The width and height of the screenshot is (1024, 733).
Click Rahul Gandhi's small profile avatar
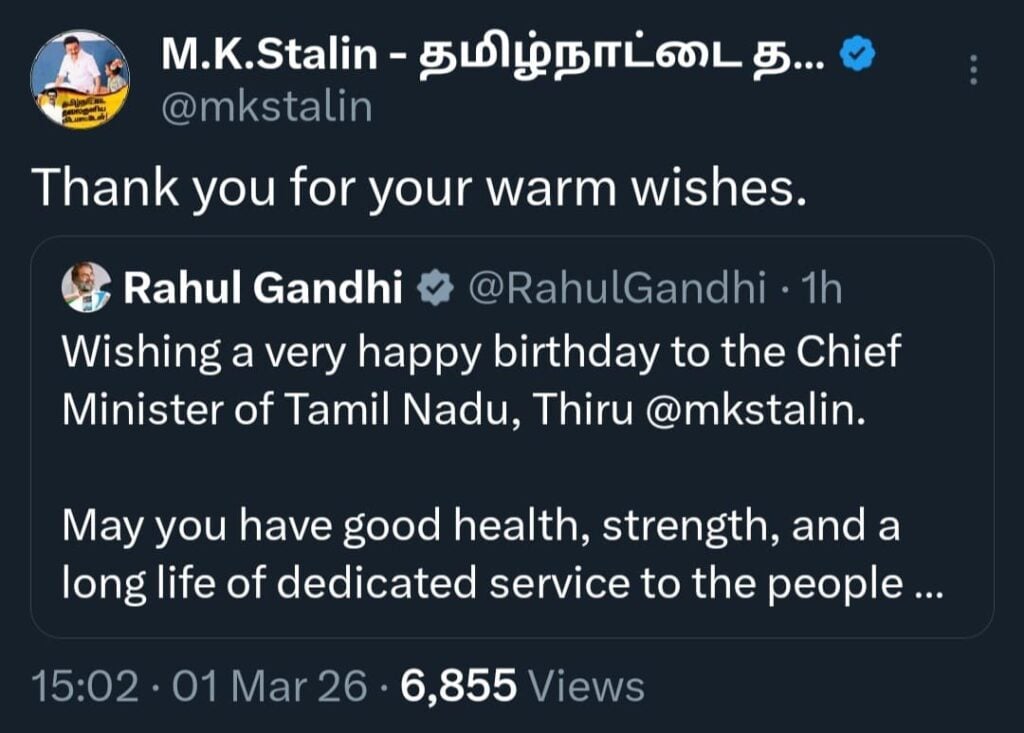coord(86,289)
